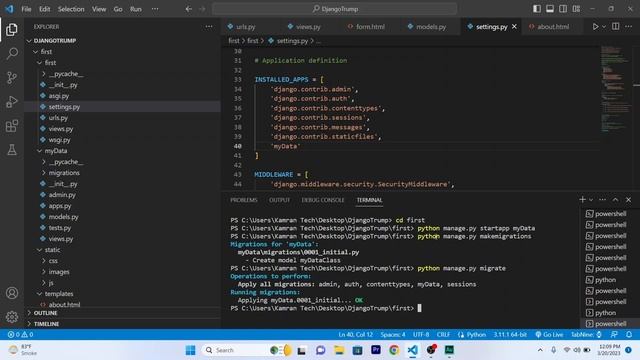Click Ln 40, Col 12 cursor position

coord(356,334)
